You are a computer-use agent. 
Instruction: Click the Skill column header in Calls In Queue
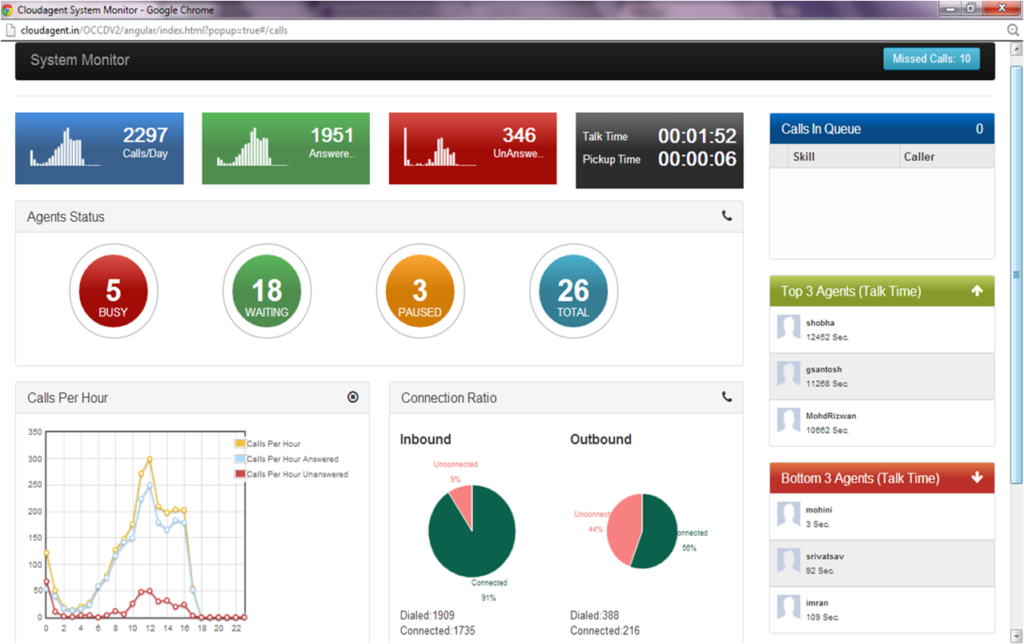(x=803, y=157)
